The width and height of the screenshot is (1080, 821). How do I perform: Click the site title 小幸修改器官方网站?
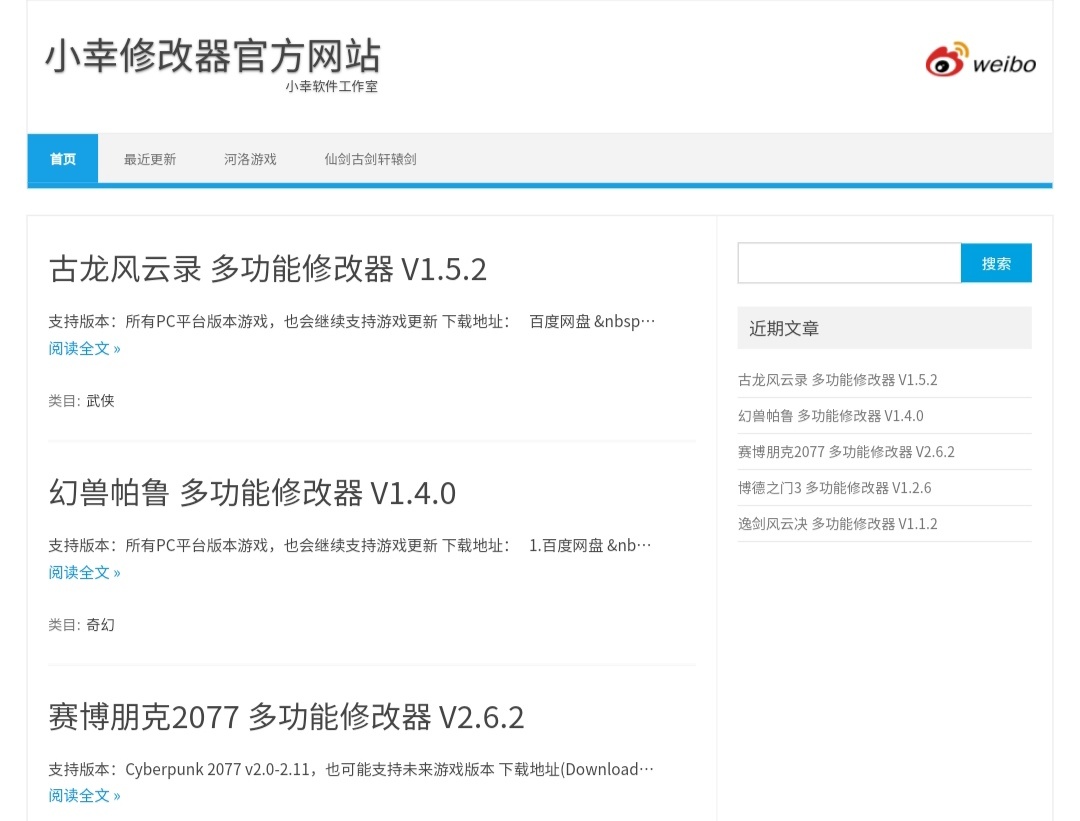click(213, 55)
